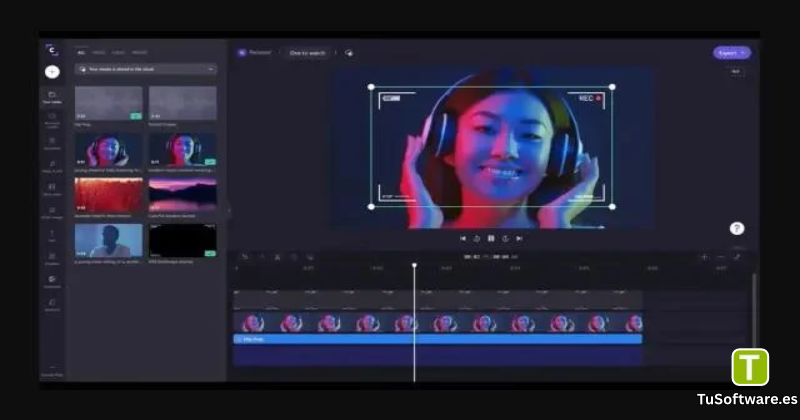The image size is (800, 420).
Task: Duplicate the selected timeline clip
Action: point(310,257)
